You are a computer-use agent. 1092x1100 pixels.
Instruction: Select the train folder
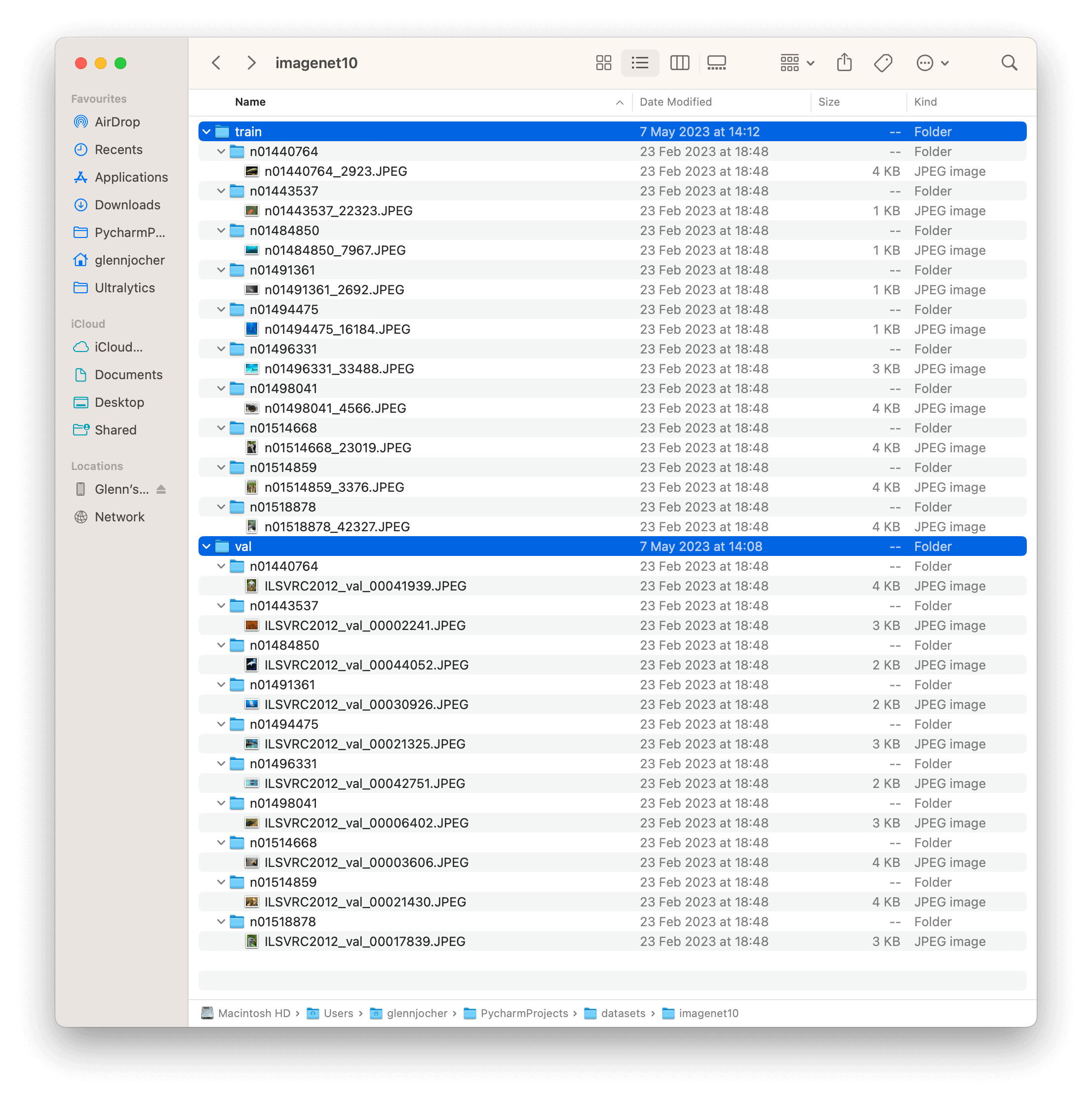tap(248, 131)
